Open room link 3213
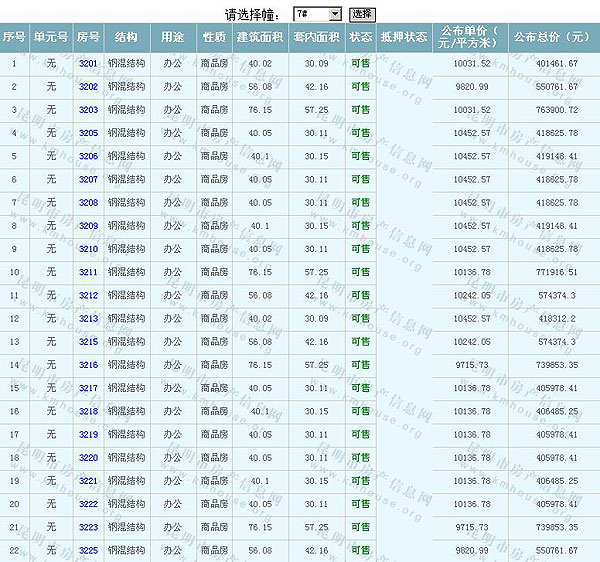This screenshot has height=562, width=600. [x=88, y=318]
